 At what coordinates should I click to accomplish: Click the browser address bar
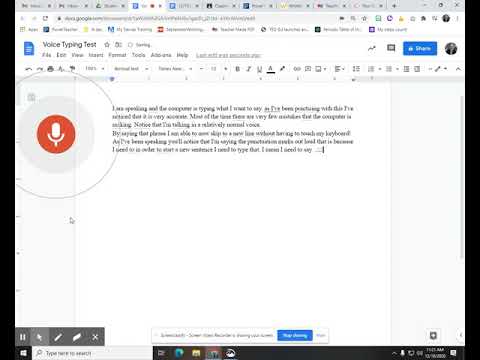(x=197, y=18)
